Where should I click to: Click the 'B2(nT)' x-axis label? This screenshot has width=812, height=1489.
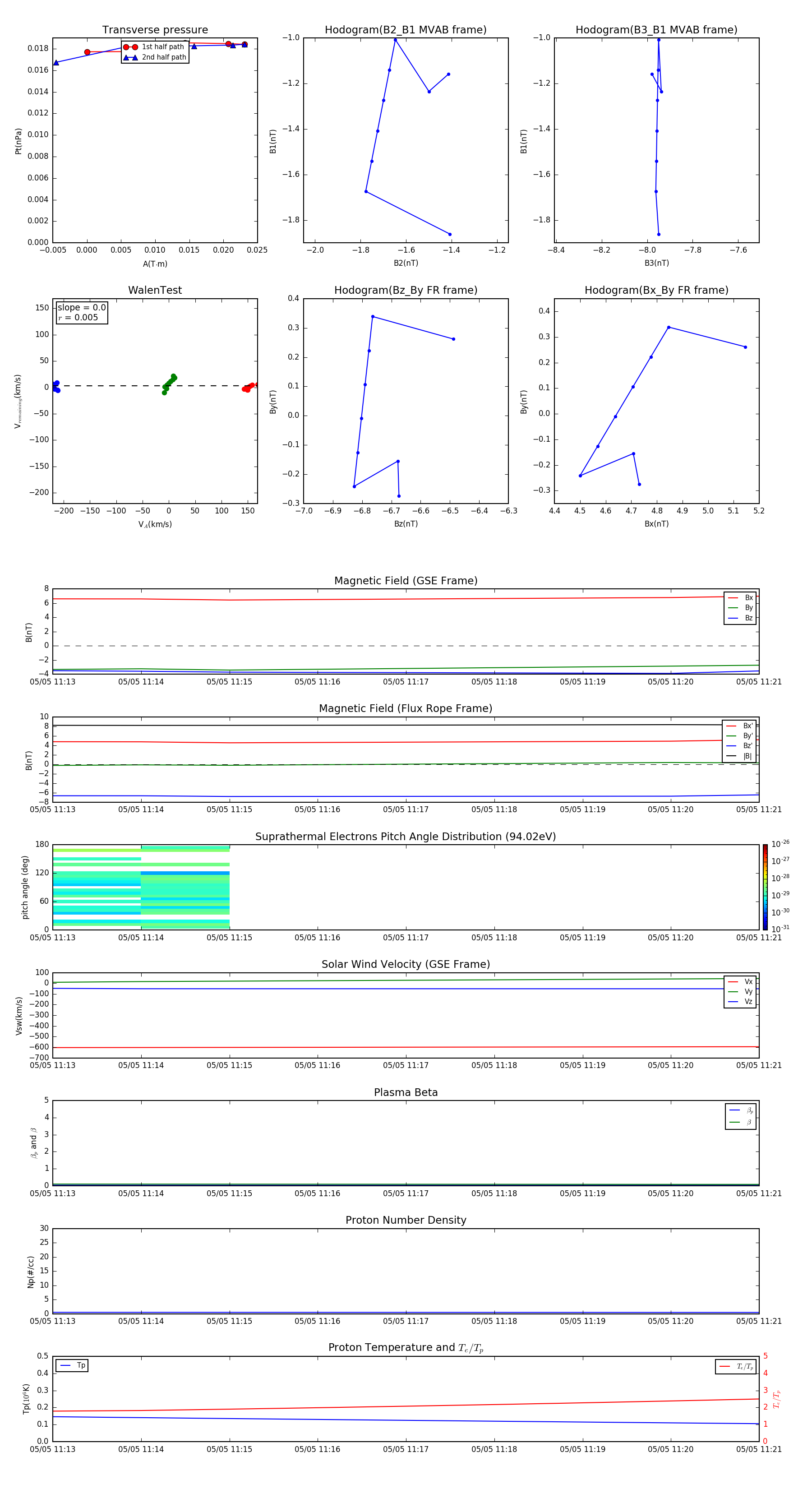pyautogui.click(x=406, y=263)
